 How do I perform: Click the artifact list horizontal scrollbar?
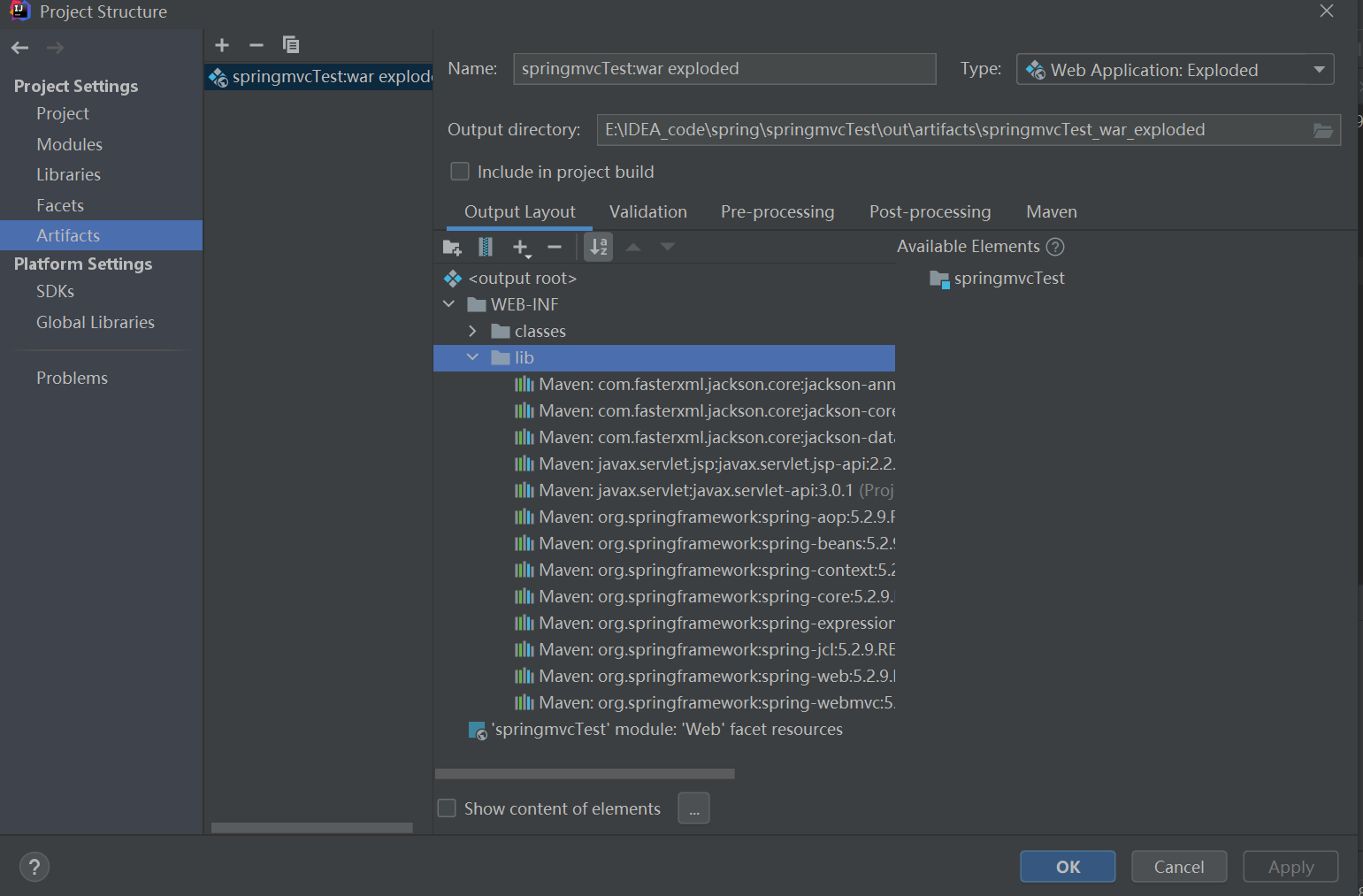pyautogui.click(x=312, y=828)
